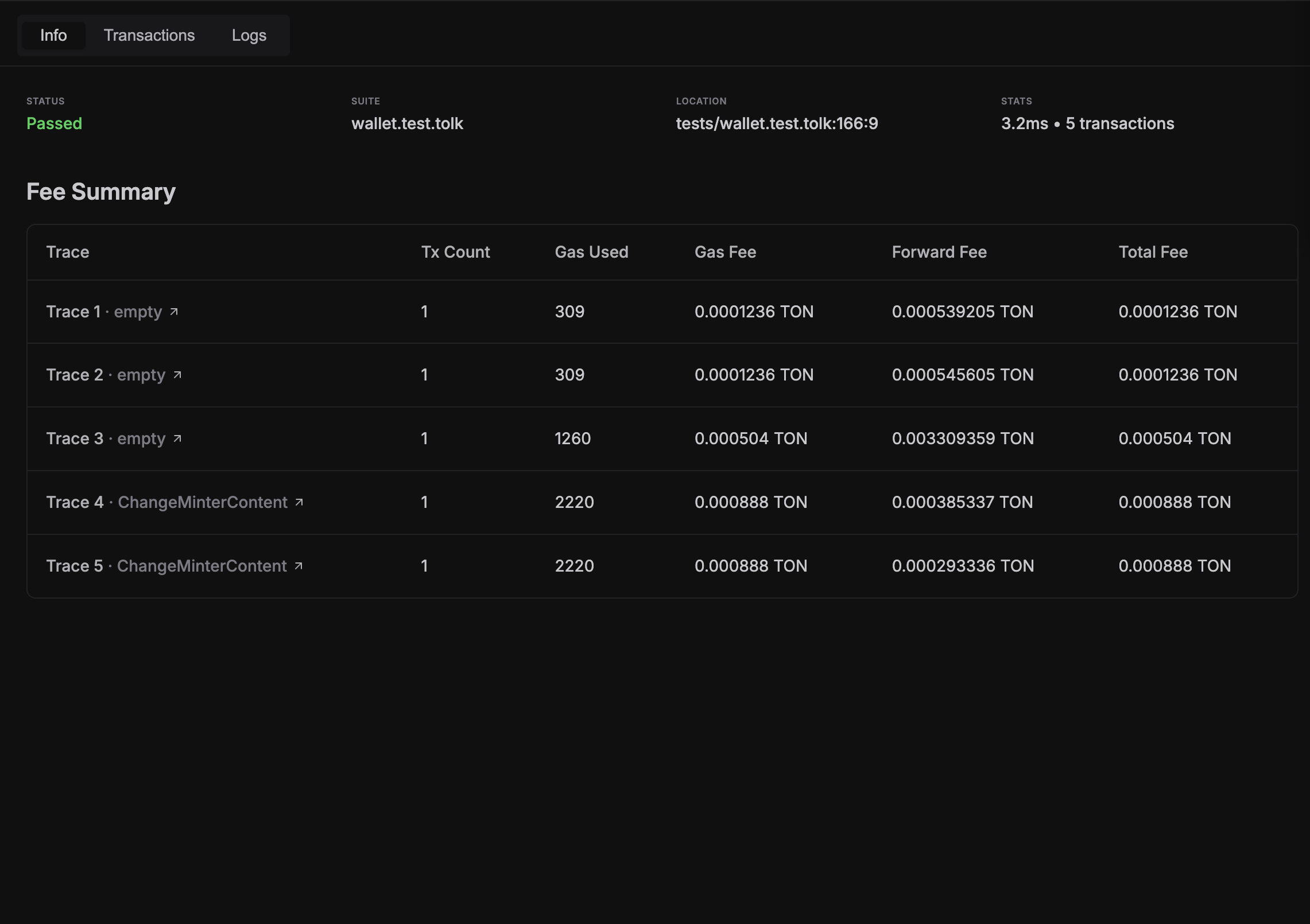1310x924 pixels.
Task: Click the Trace 2 empty link
Action: click(141, 375)
